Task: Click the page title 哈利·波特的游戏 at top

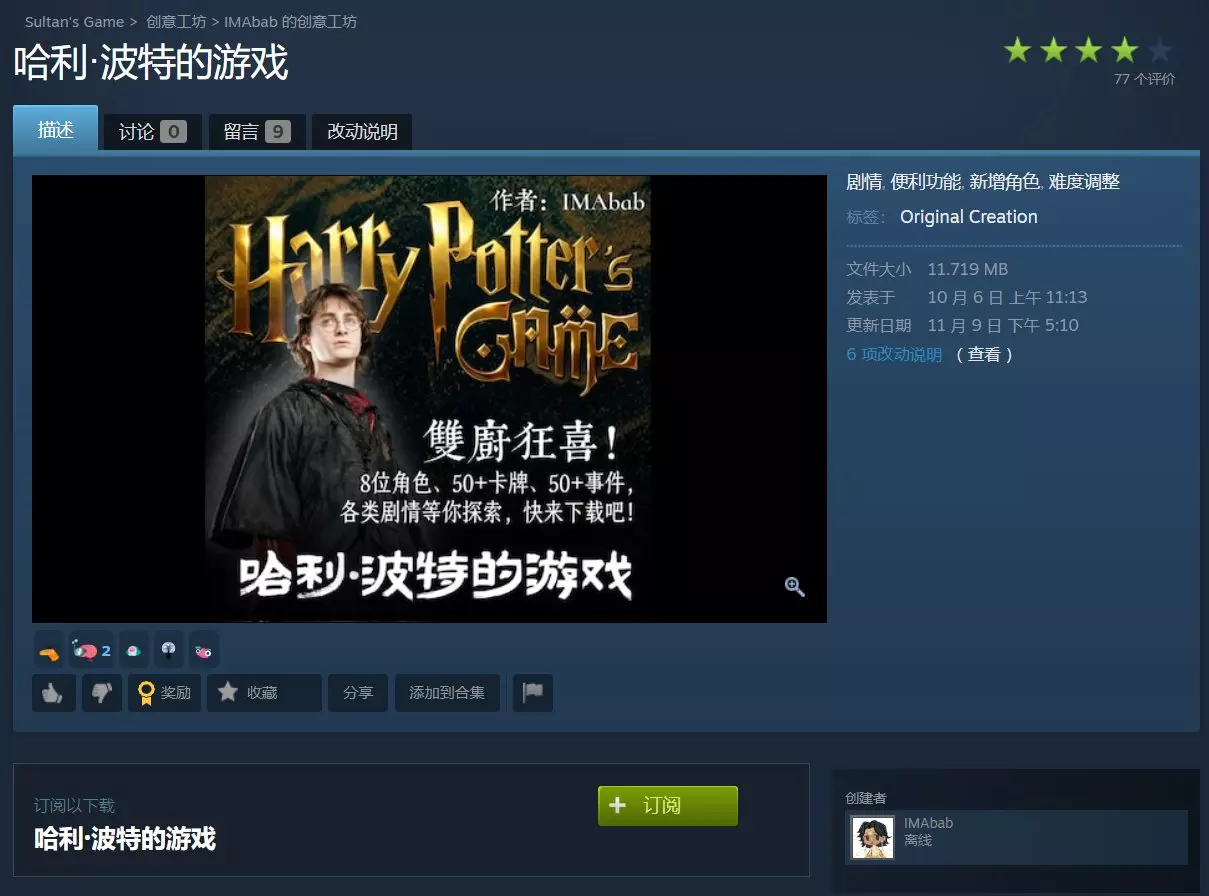Action: pyautogui.click(x=151, y=63)
